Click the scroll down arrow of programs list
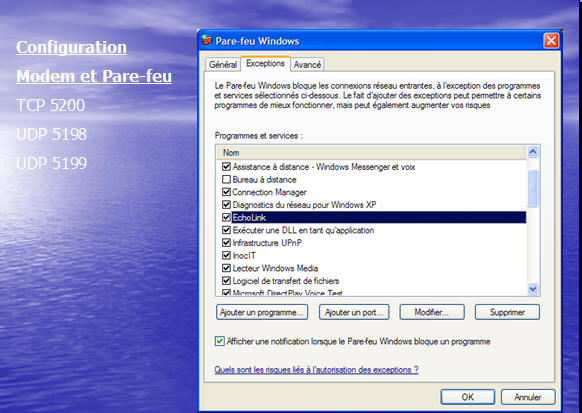 [533, 288]
